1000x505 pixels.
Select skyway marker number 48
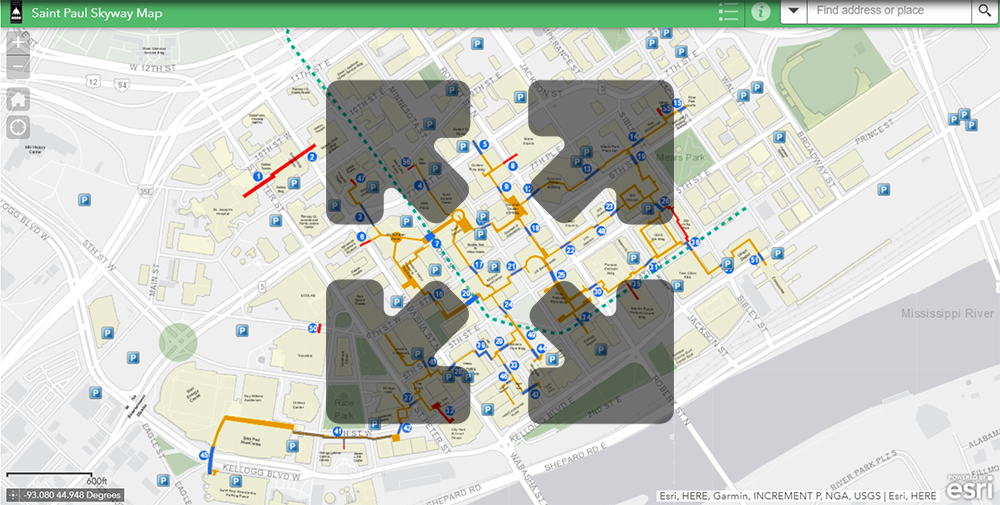click(601, 231)
